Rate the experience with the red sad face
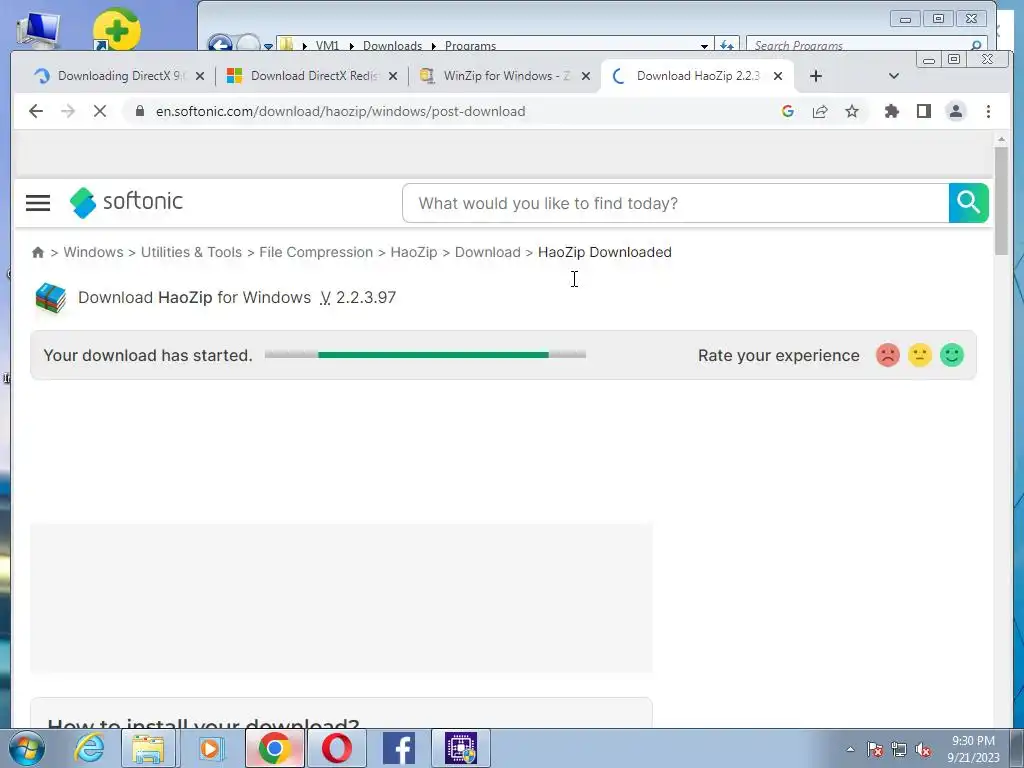The width and height of the screenshot is (1024, 768). [x=888, y=355]
